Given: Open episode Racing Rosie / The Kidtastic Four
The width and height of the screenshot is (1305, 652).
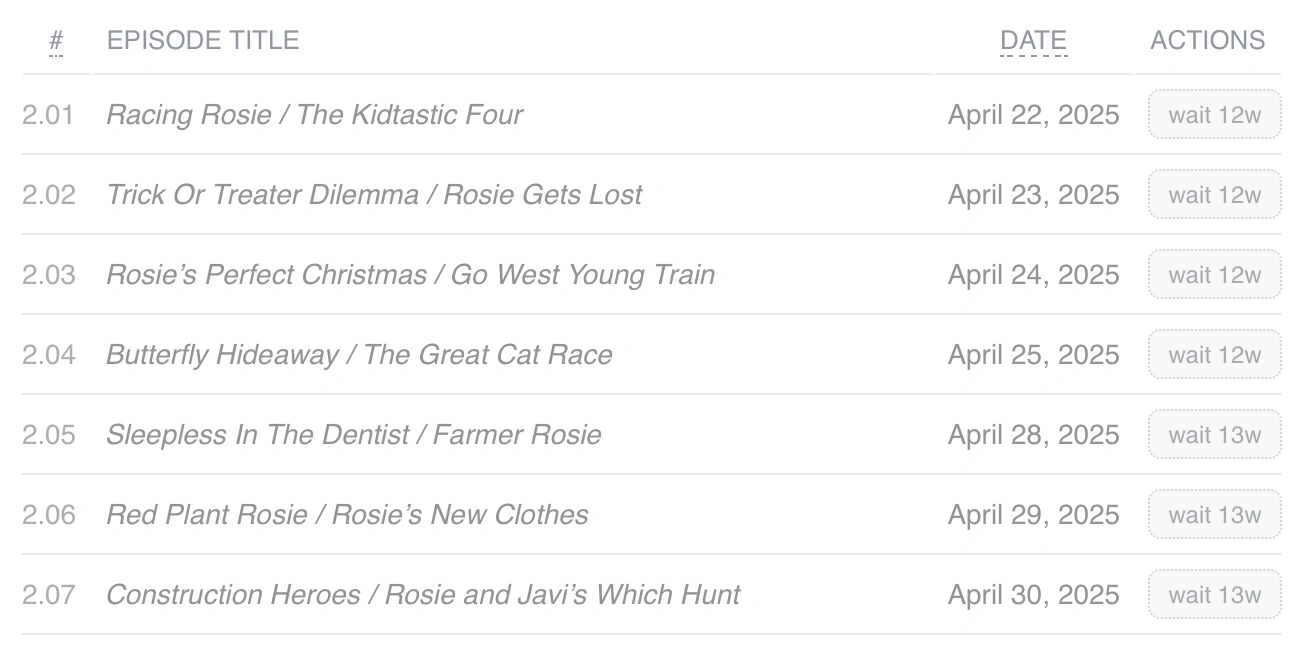Looking at the screenshot, I should pyautogui.click(x=315, y=114).
